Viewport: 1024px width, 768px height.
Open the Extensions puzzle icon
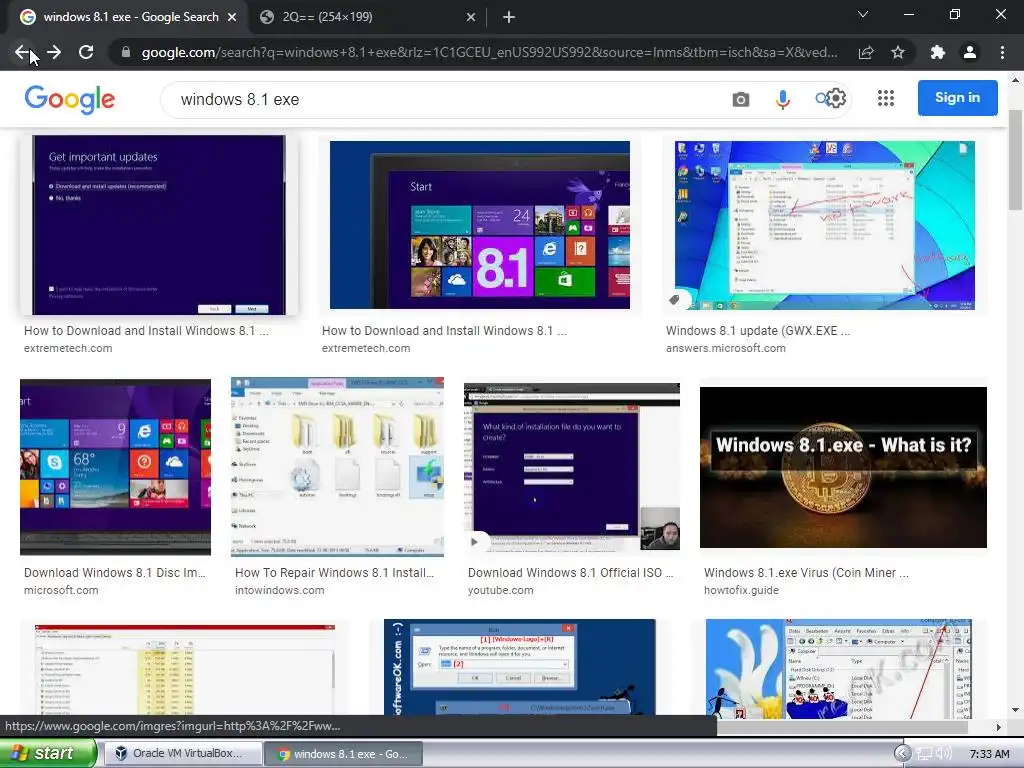coord(938,52)
